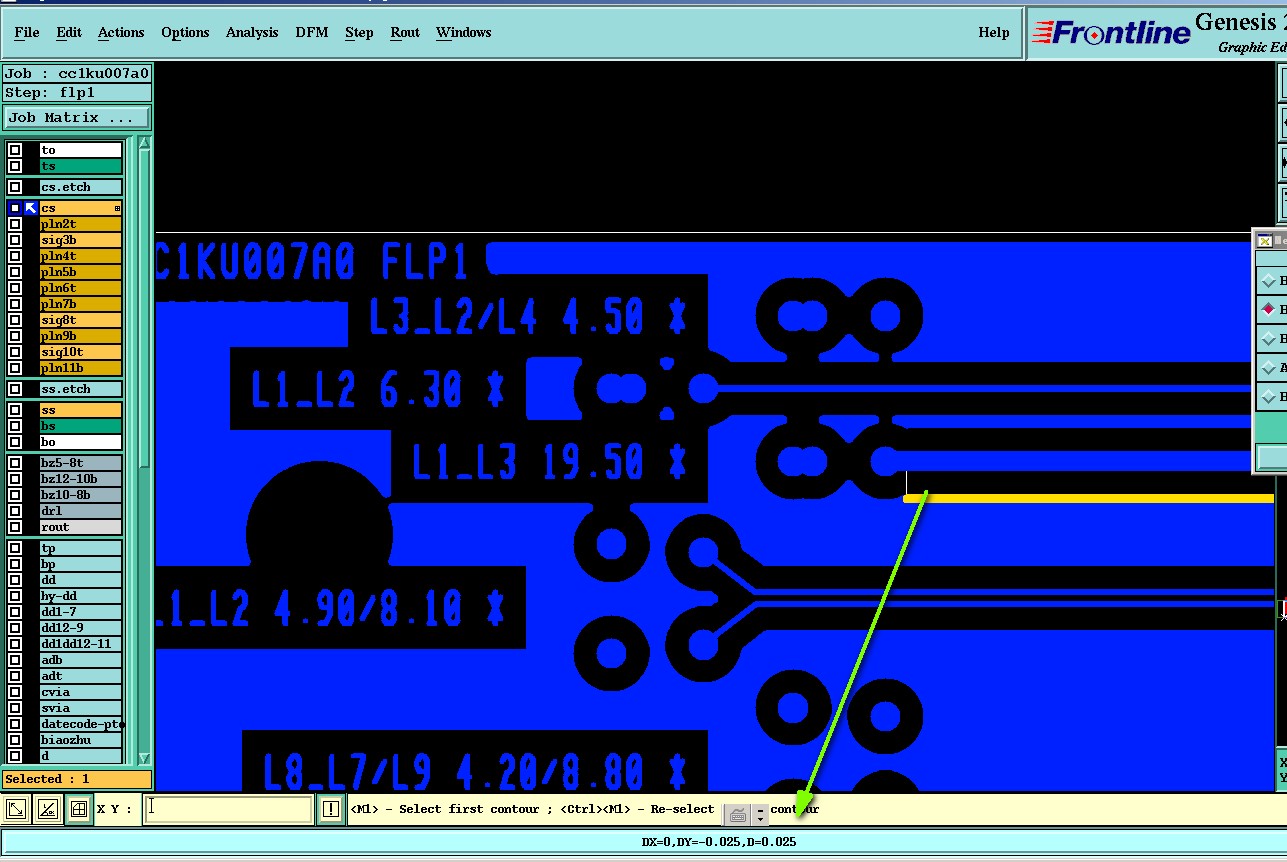The width and height of the screenshot is (1287, 862).
Task: Select the svia layer name
Action: [x=80, y=708]
